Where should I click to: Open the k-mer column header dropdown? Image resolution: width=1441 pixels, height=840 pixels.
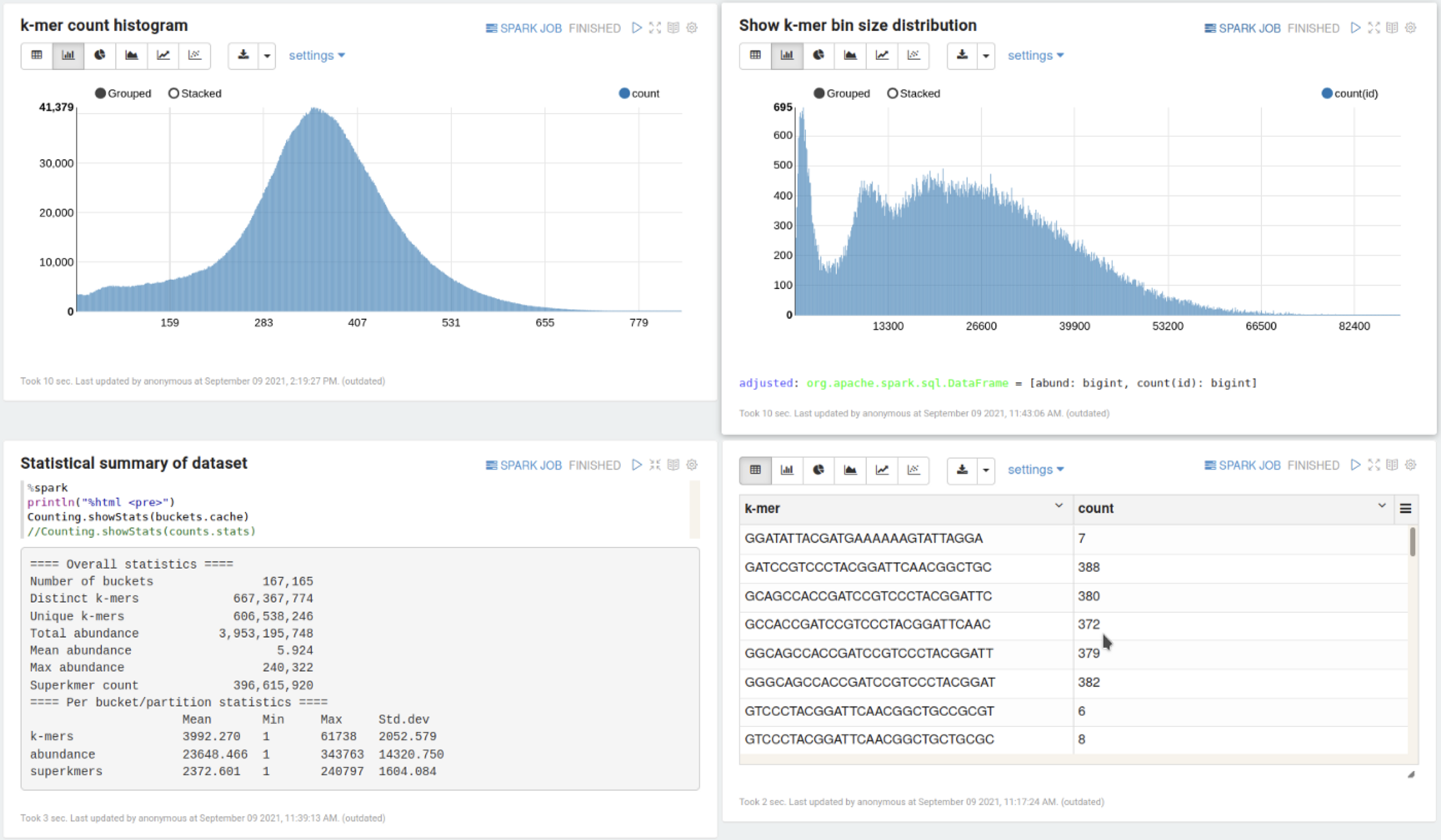click(1059, 505)
